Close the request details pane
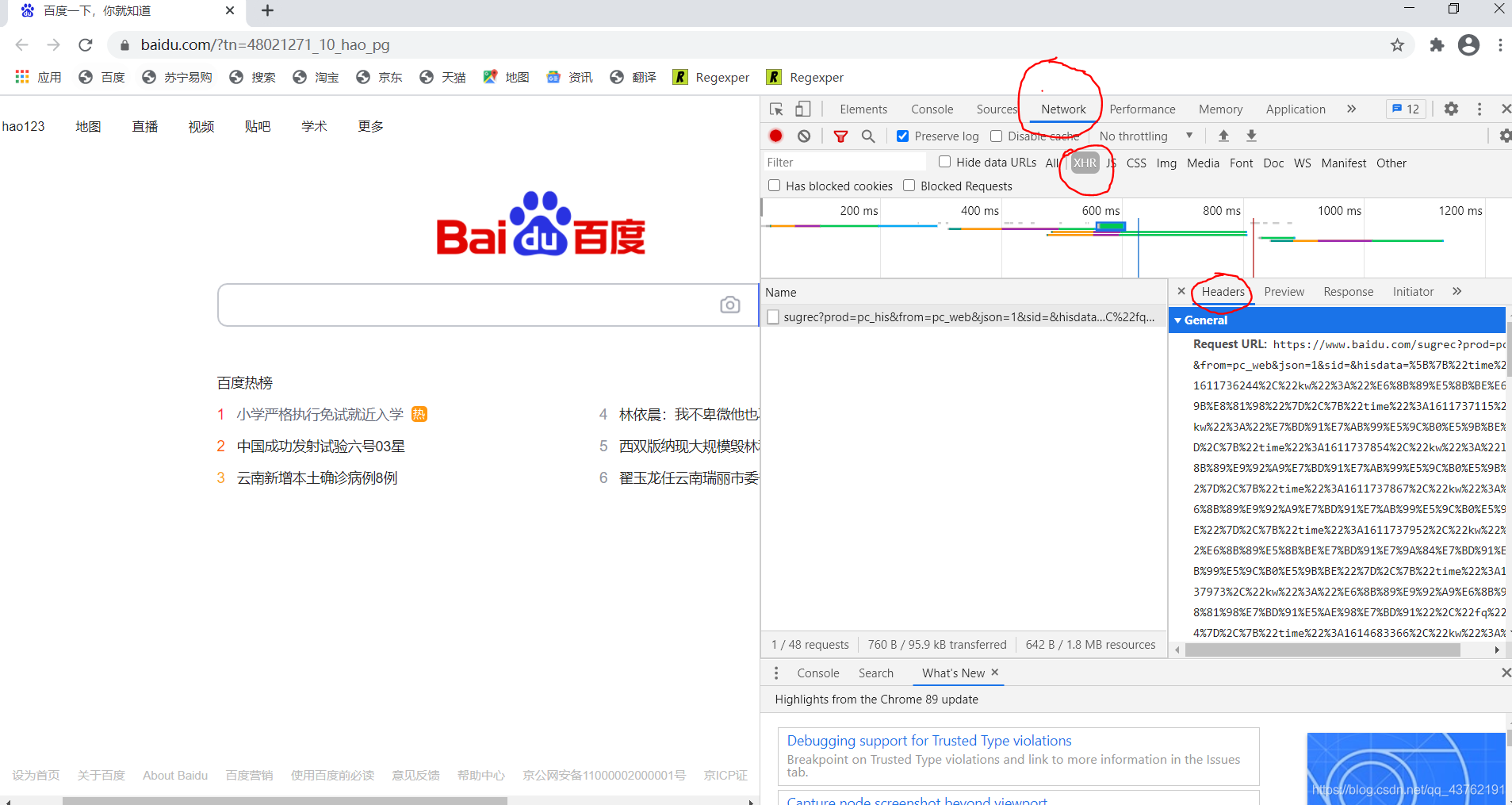 coord(1181,291)
